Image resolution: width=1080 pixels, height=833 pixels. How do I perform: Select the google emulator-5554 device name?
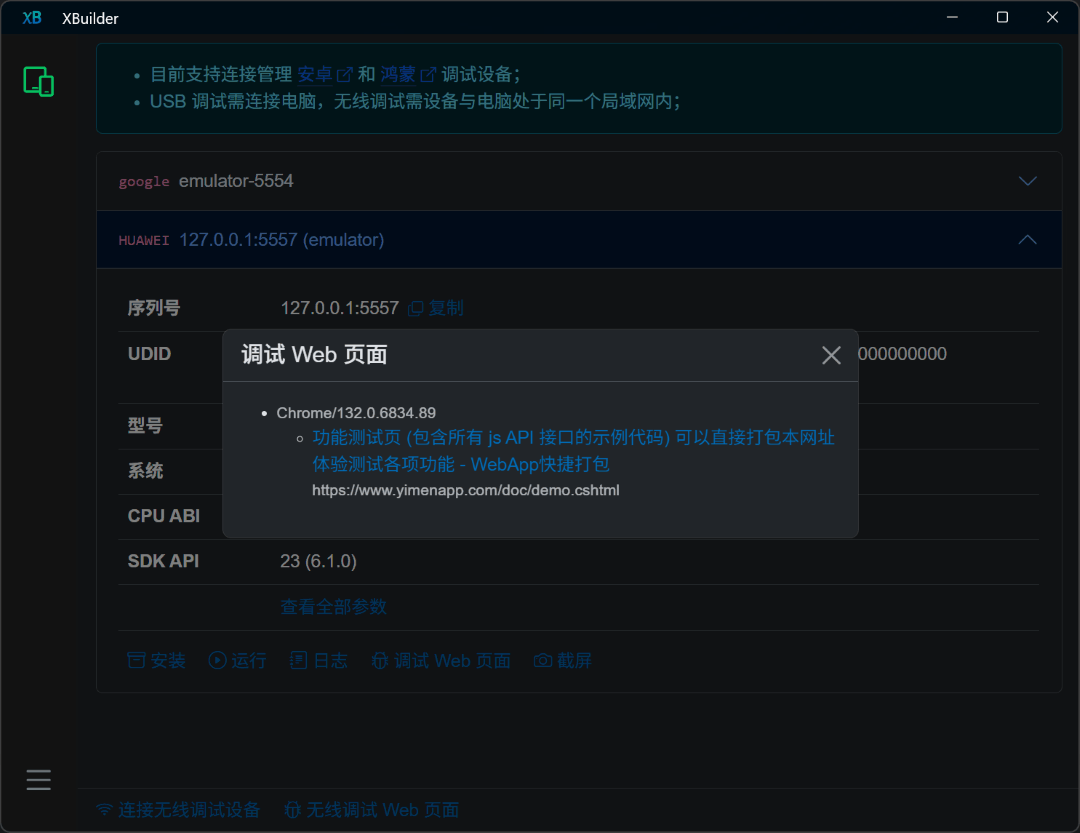coord(236,181)
